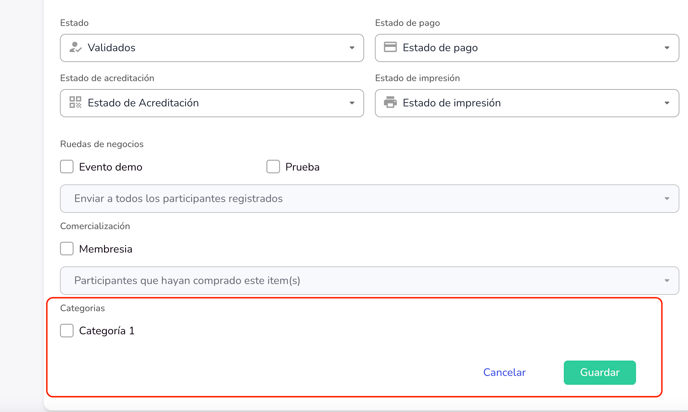Viewport: 688px width, 412px height.
Task: Expand the Estado de impresión dropdown arrow
Action: click(667, 103)
